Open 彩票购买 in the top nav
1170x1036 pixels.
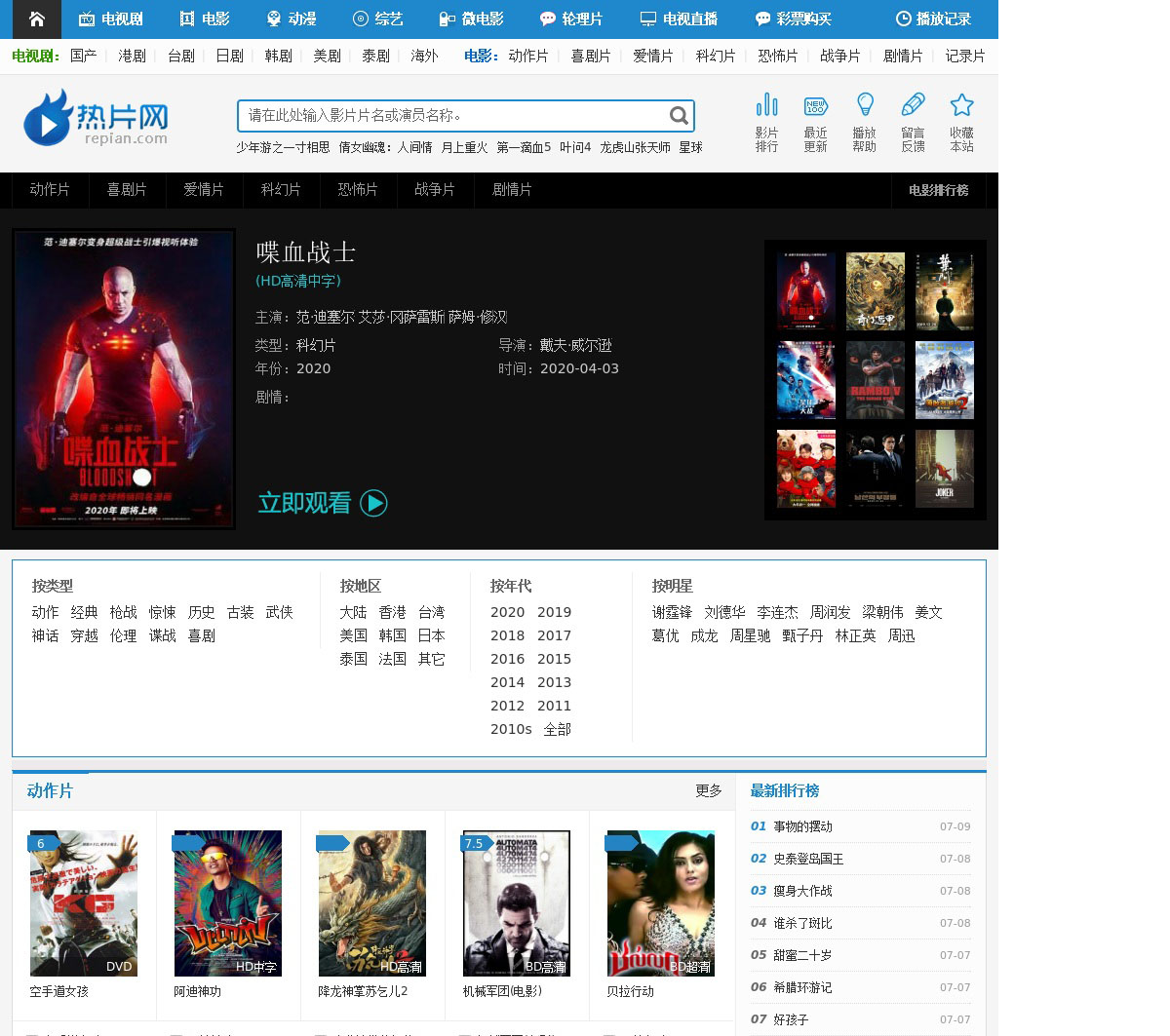pos(794,19)
